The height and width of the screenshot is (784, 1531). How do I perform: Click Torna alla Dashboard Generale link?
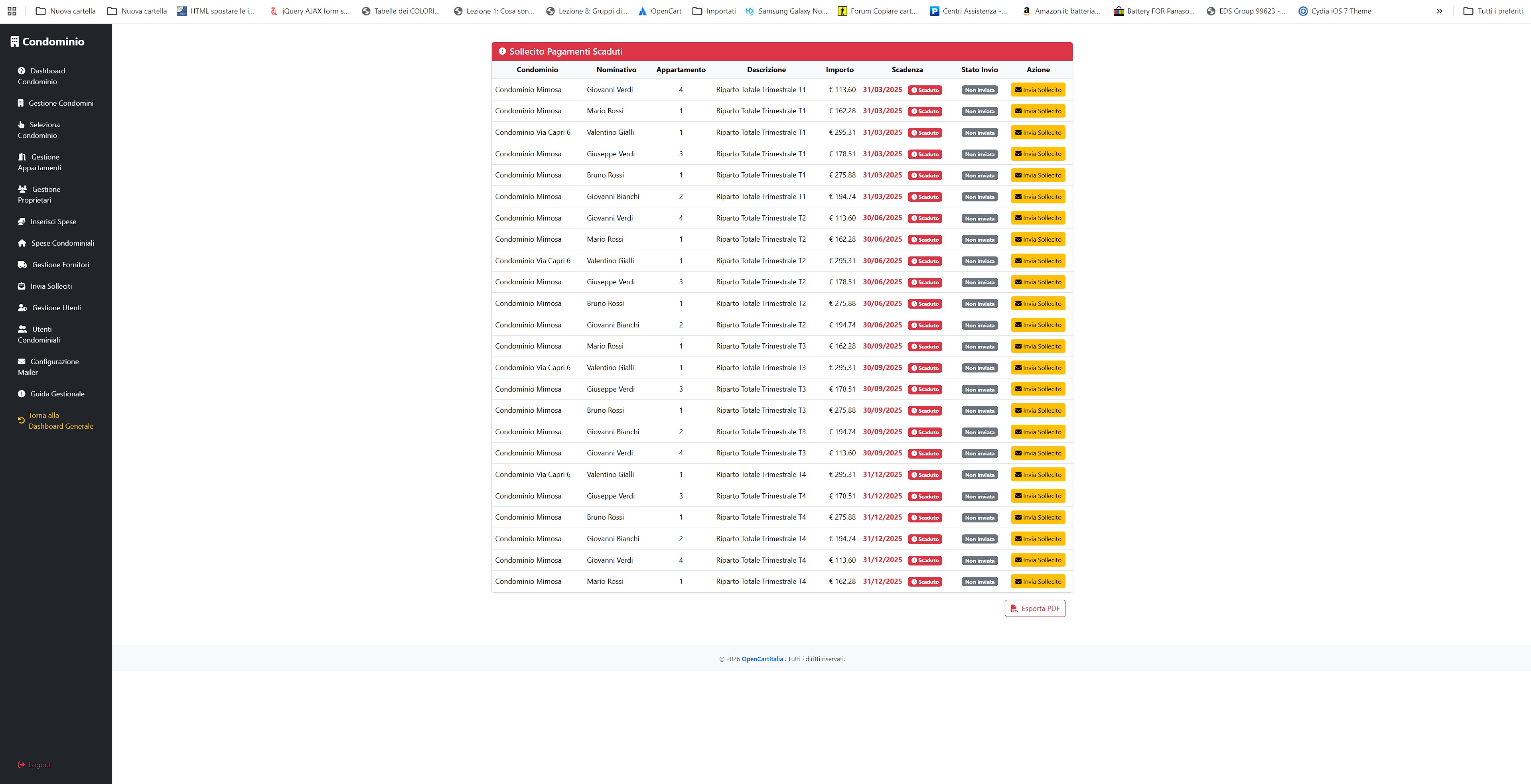[61, 420]
